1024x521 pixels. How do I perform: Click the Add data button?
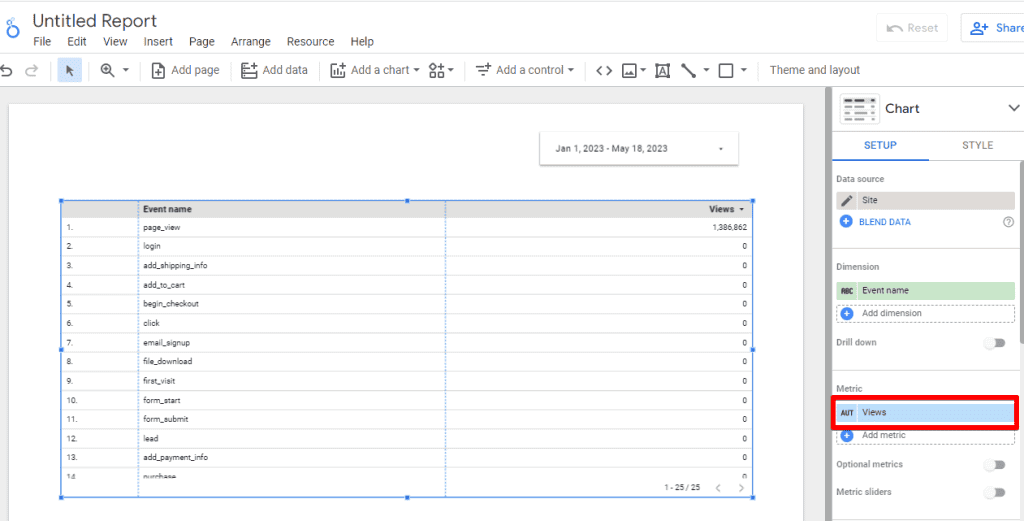[274, 71]
